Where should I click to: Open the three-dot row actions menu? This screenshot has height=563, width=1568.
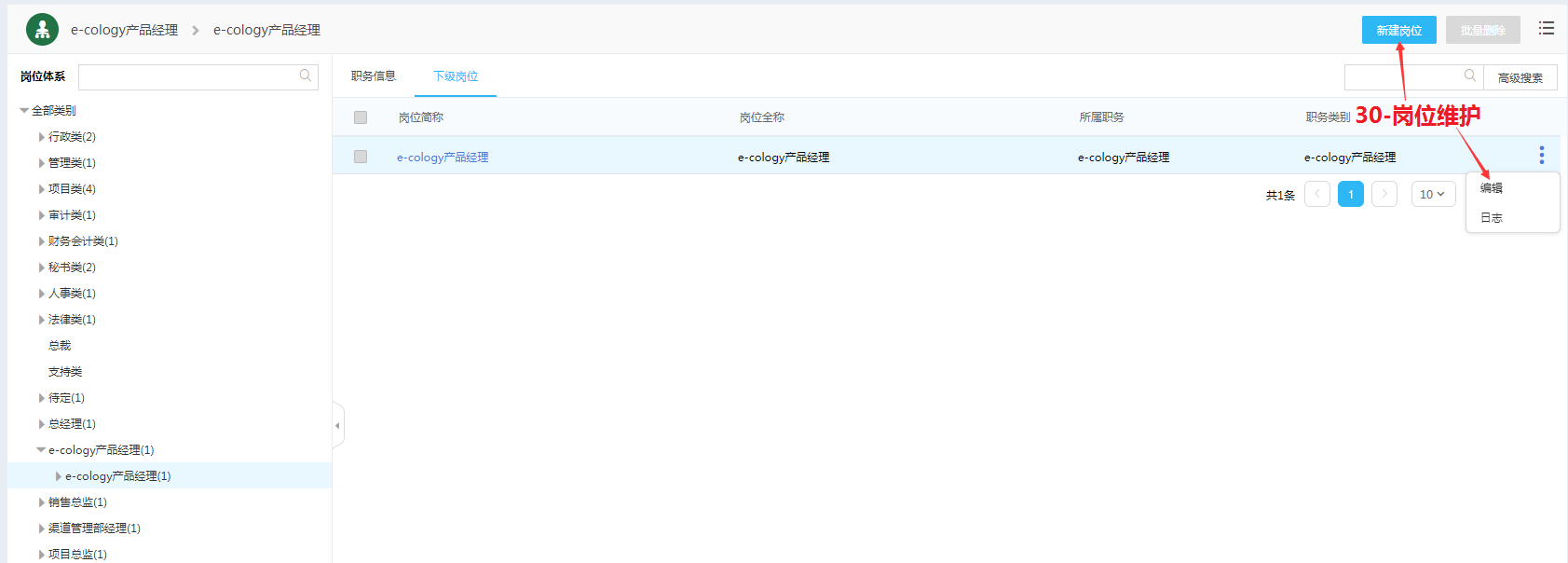click(x=1541, y=155)
